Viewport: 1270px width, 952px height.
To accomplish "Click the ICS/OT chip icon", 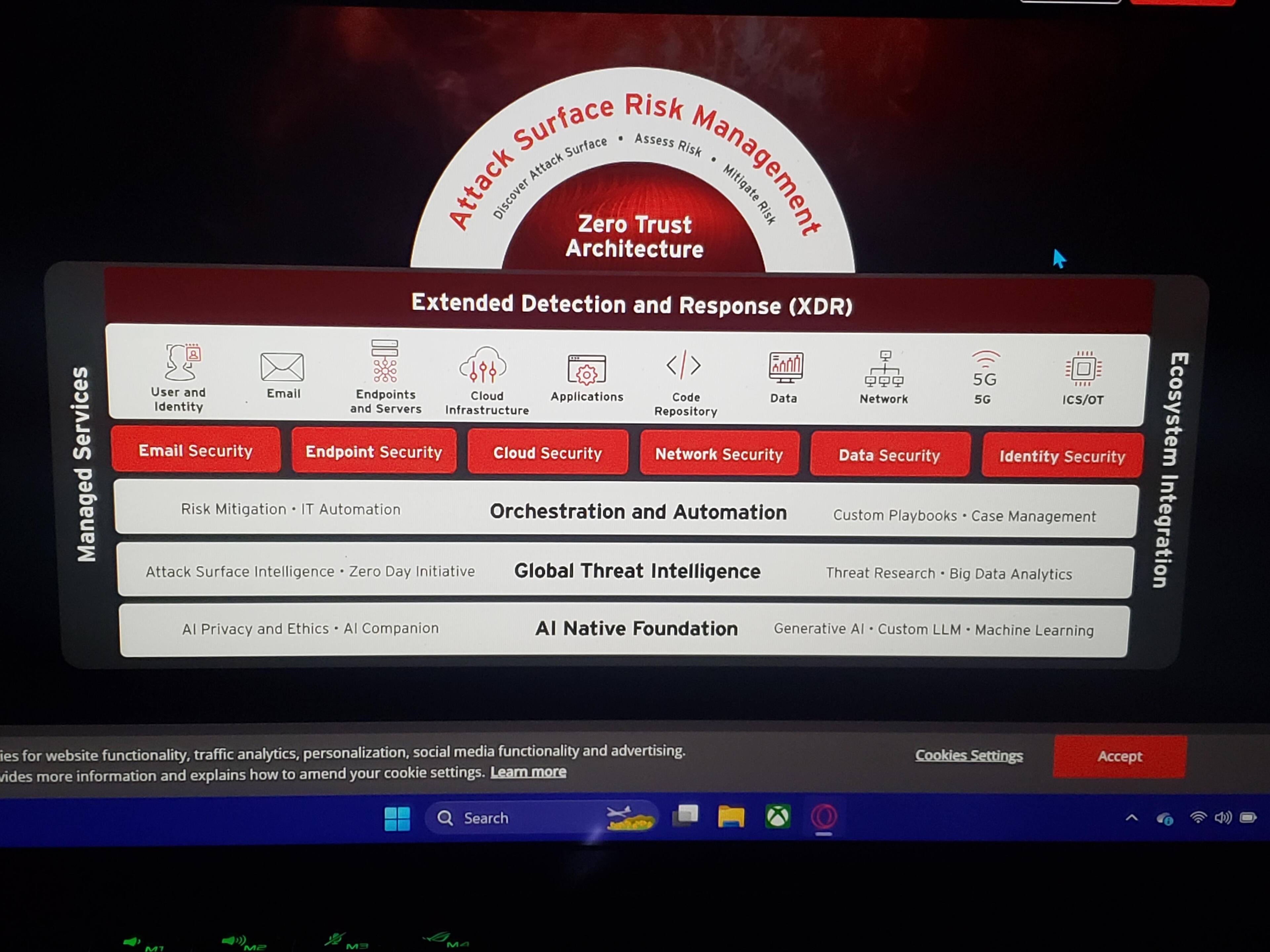I will 1083,369.
